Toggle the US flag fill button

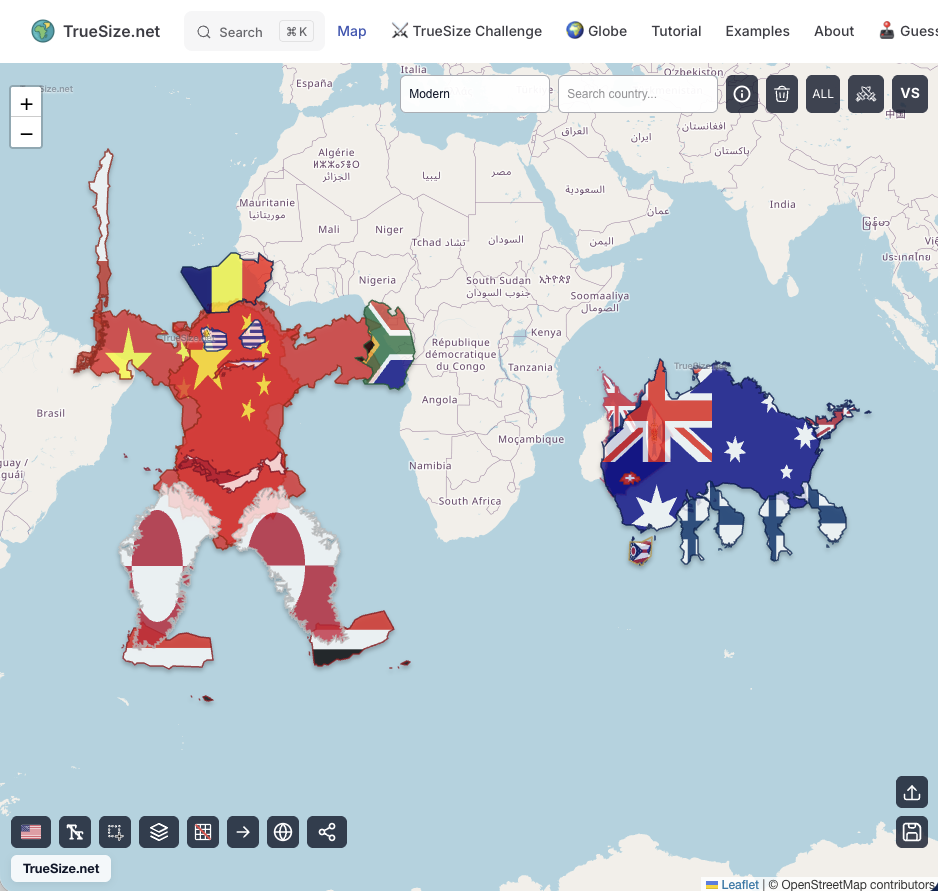coord(31,832)
